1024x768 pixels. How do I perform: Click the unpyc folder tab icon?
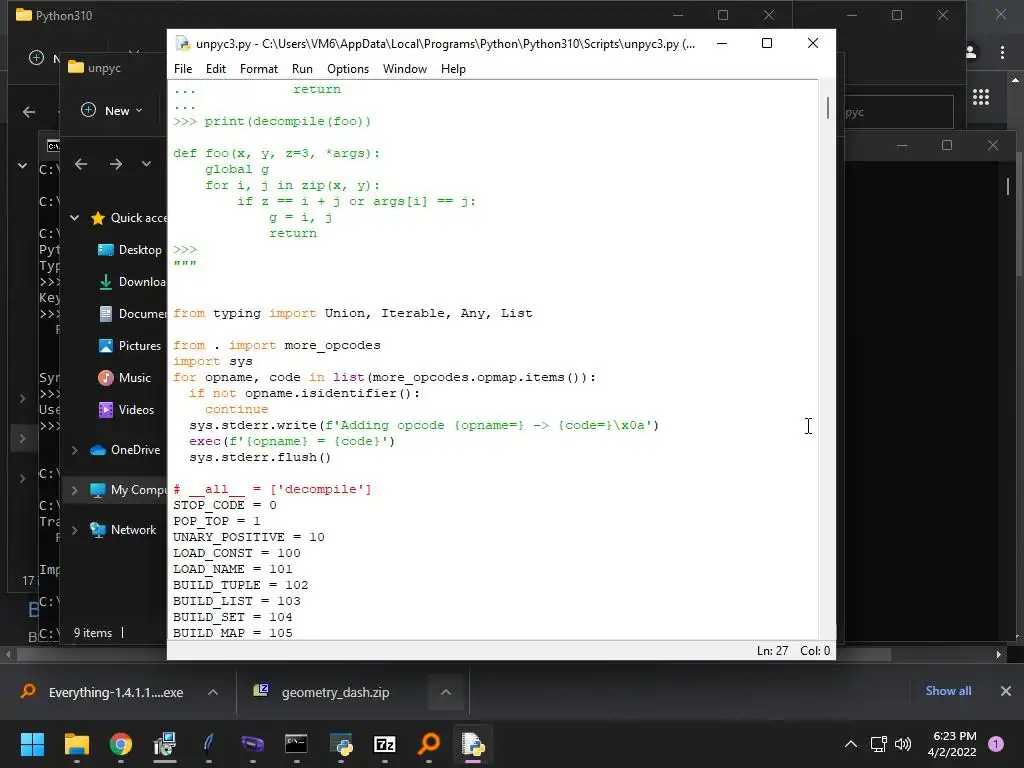76,67
